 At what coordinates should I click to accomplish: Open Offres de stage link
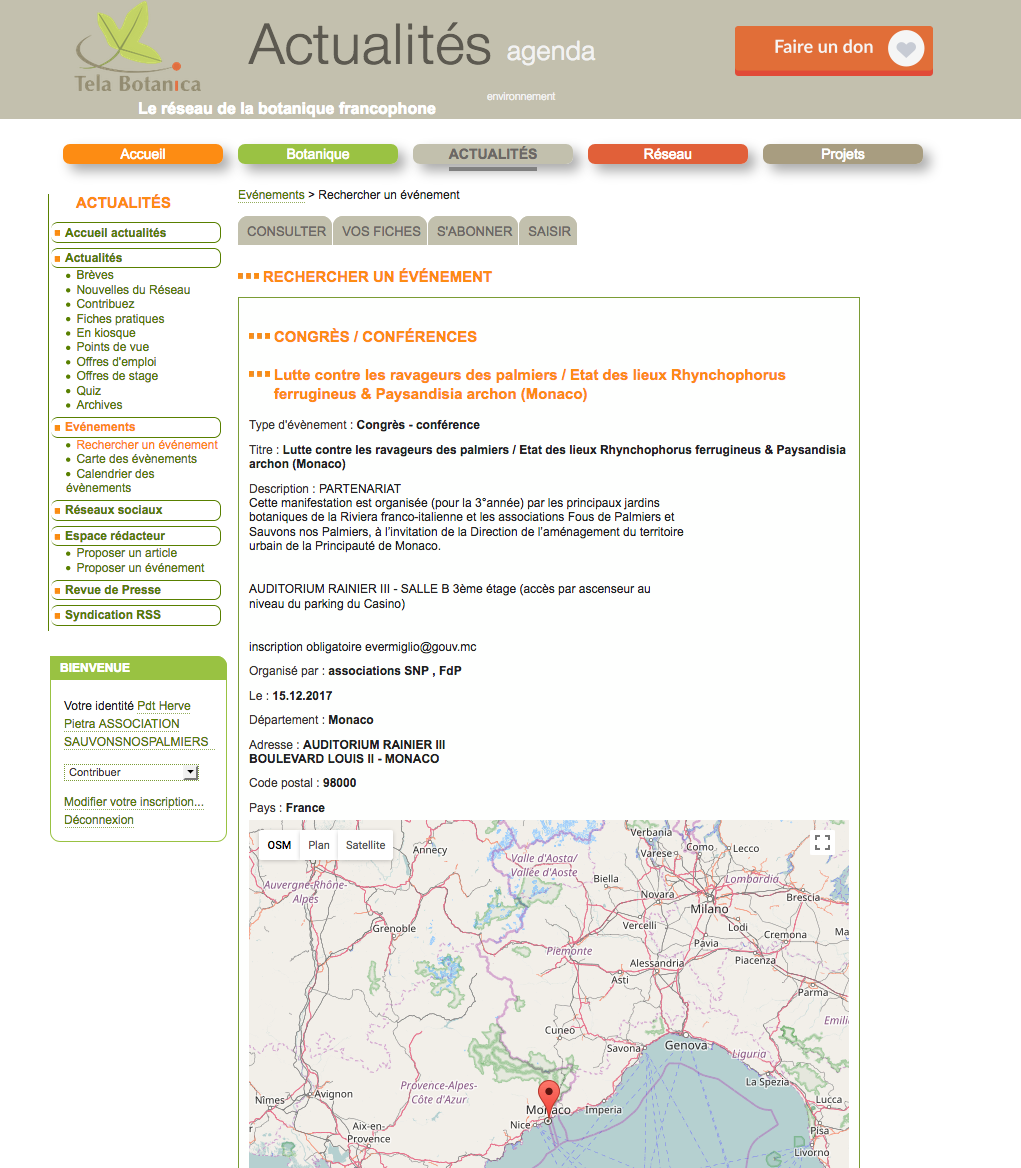pyautogui.click(x=117, y=376)
